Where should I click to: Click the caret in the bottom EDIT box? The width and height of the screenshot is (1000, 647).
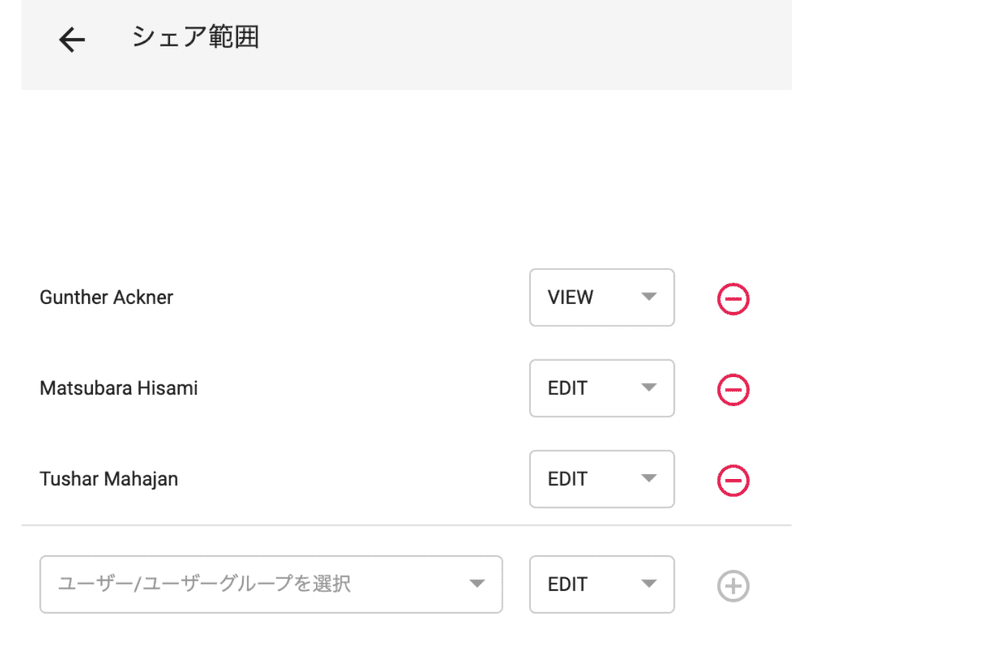click(649, 584)
